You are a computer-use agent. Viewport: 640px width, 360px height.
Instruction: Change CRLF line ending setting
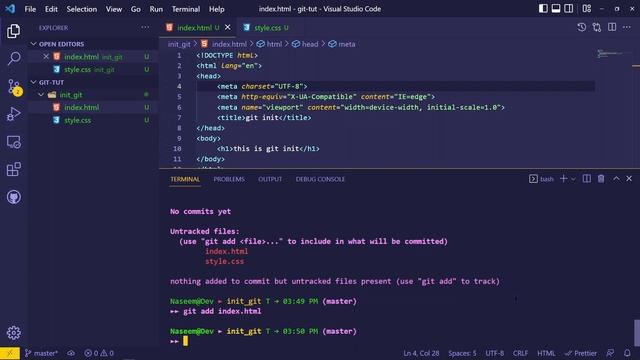(520, 353)
